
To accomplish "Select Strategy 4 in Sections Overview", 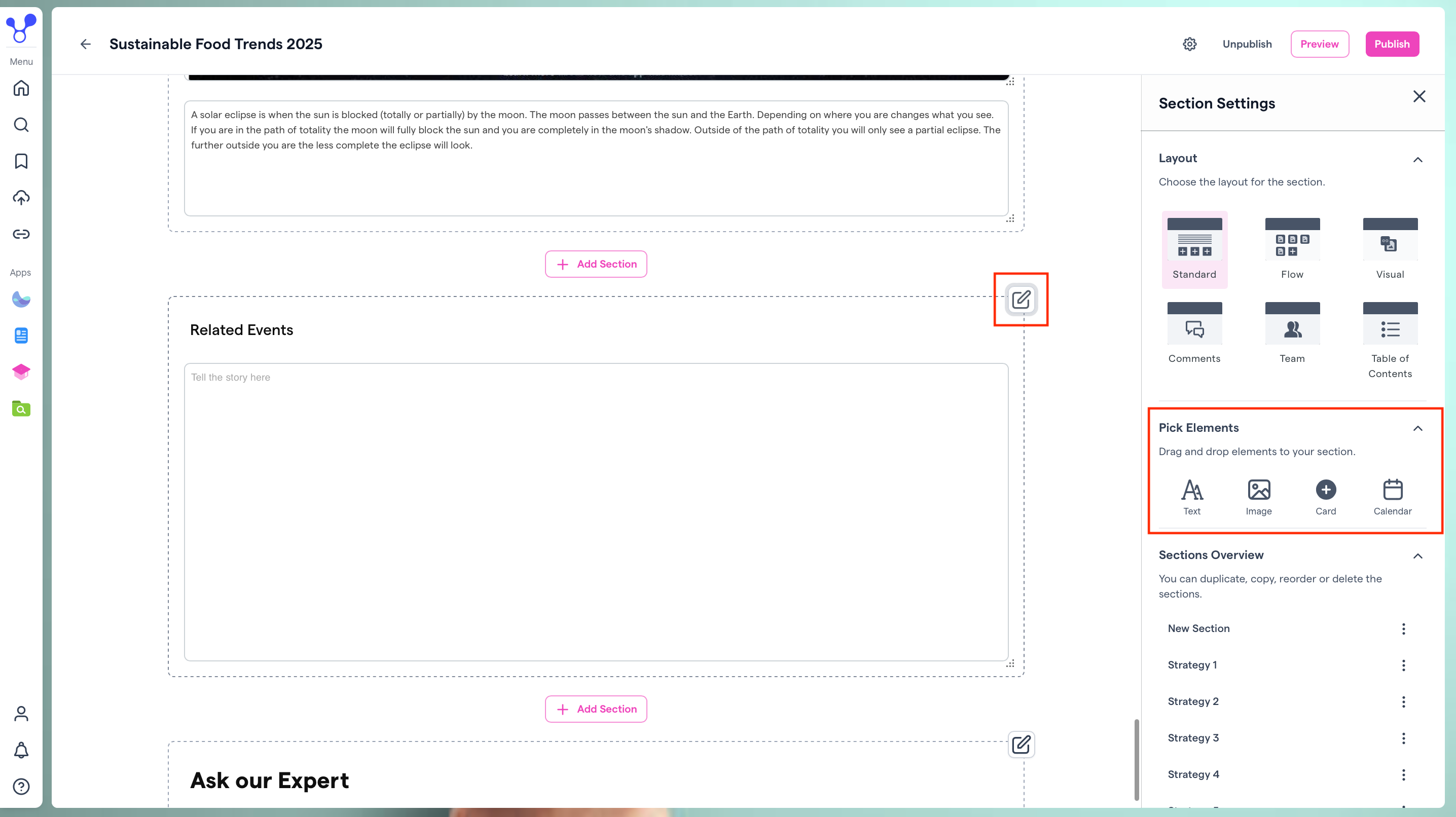I will click(1193, 774).
